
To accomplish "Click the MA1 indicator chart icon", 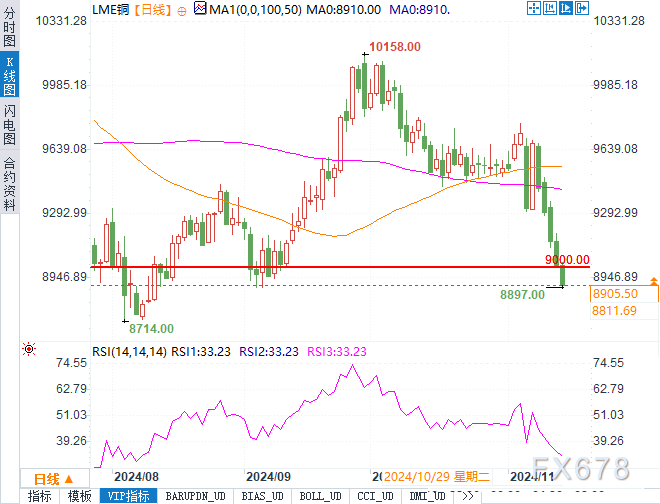I will [200, 8].
